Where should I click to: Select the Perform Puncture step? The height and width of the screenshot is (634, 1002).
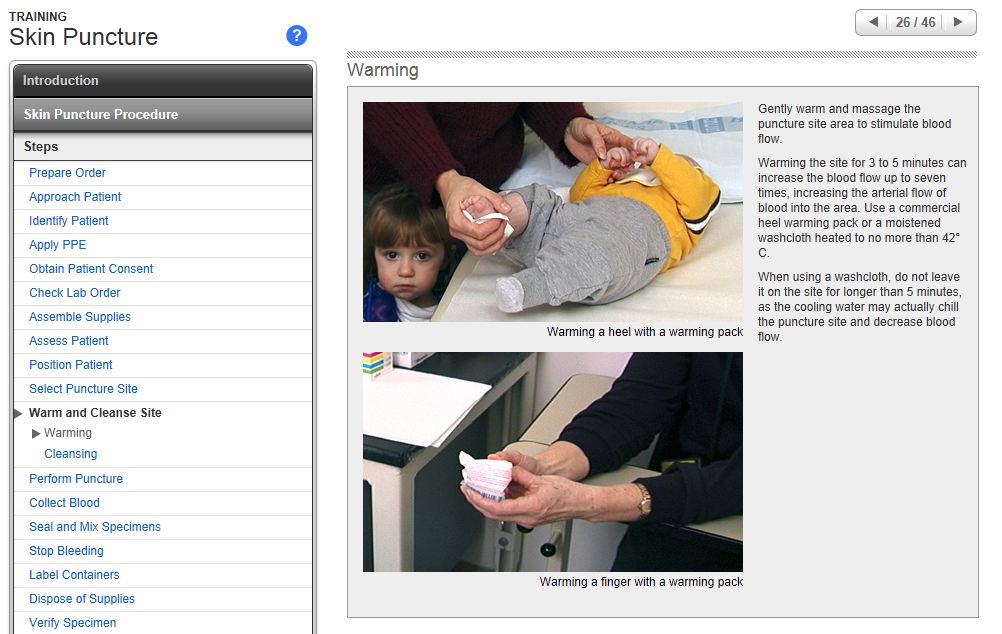pos(76,479)
